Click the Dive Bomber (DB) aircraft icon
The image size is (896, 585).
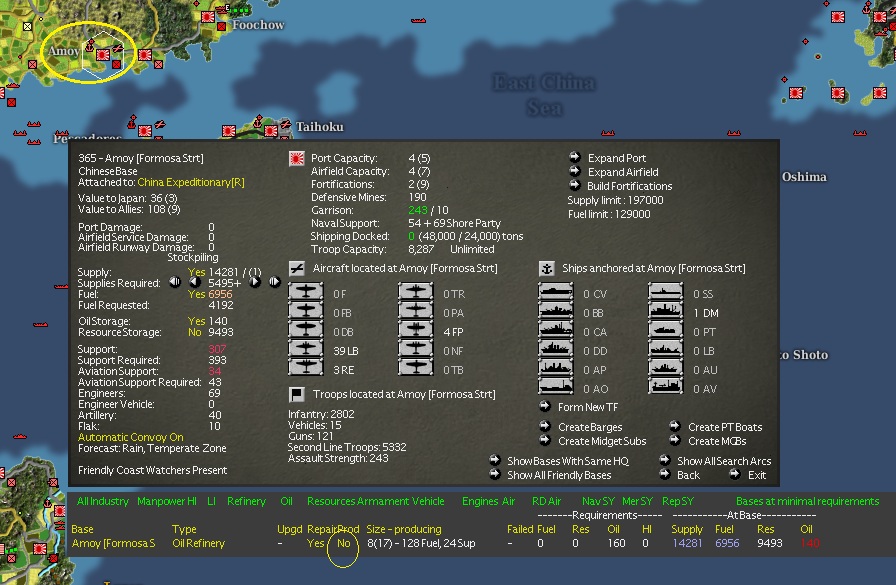[x=306, y=330]
